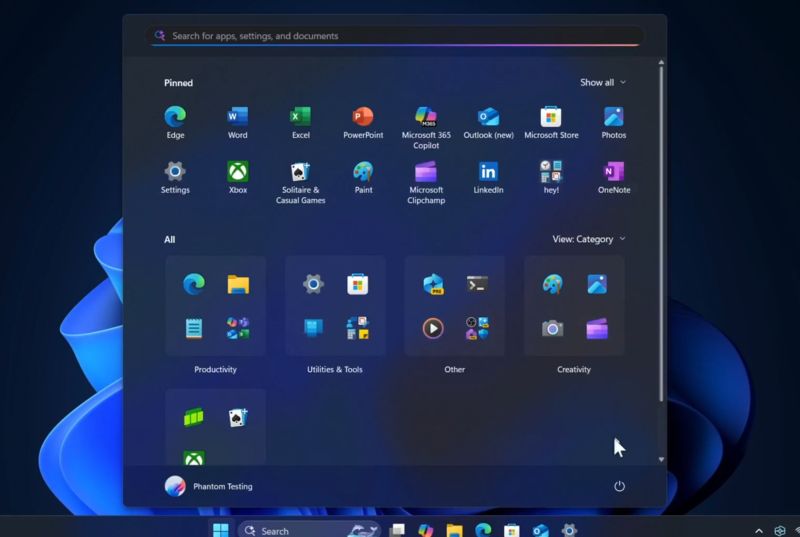The image size is (800, 537).
Task: Launch Xbox from pinned apps
Action: (x=238, y=177)
